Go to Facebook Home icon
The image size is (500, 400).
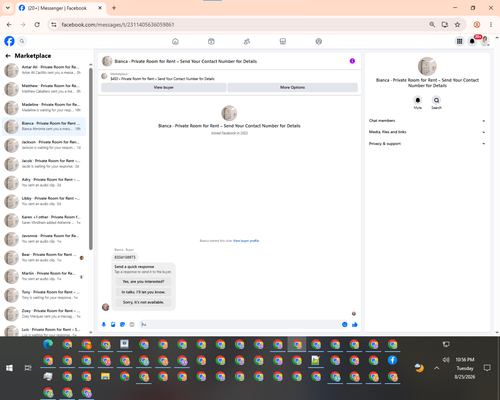pos(175,41)
